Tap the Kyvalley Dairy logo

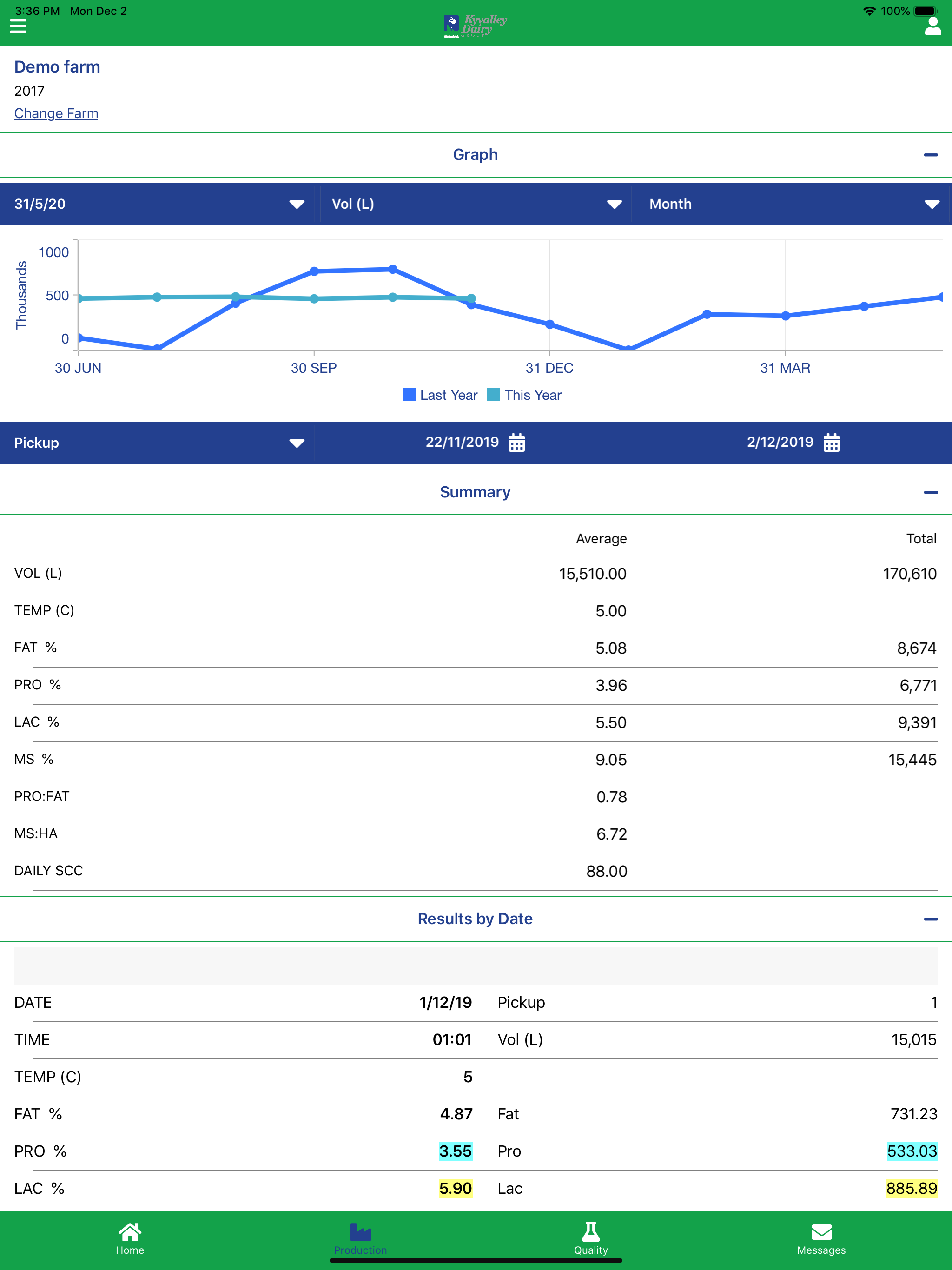(476, 26)
